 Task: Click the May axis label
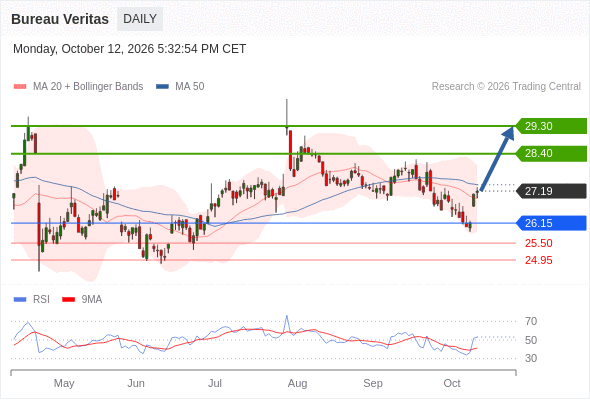click(x=64, y=383)
